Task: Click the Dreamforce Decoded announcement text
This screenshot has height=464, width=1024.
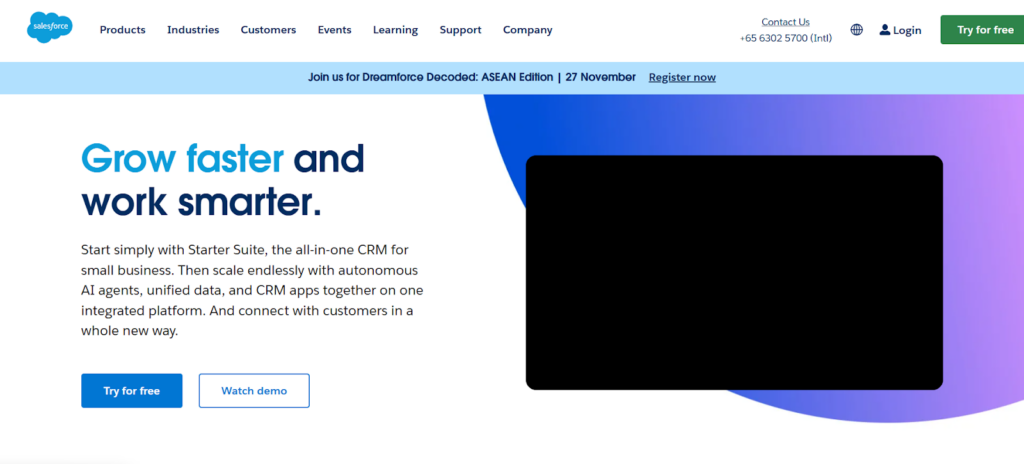Action: coord(472,77)
